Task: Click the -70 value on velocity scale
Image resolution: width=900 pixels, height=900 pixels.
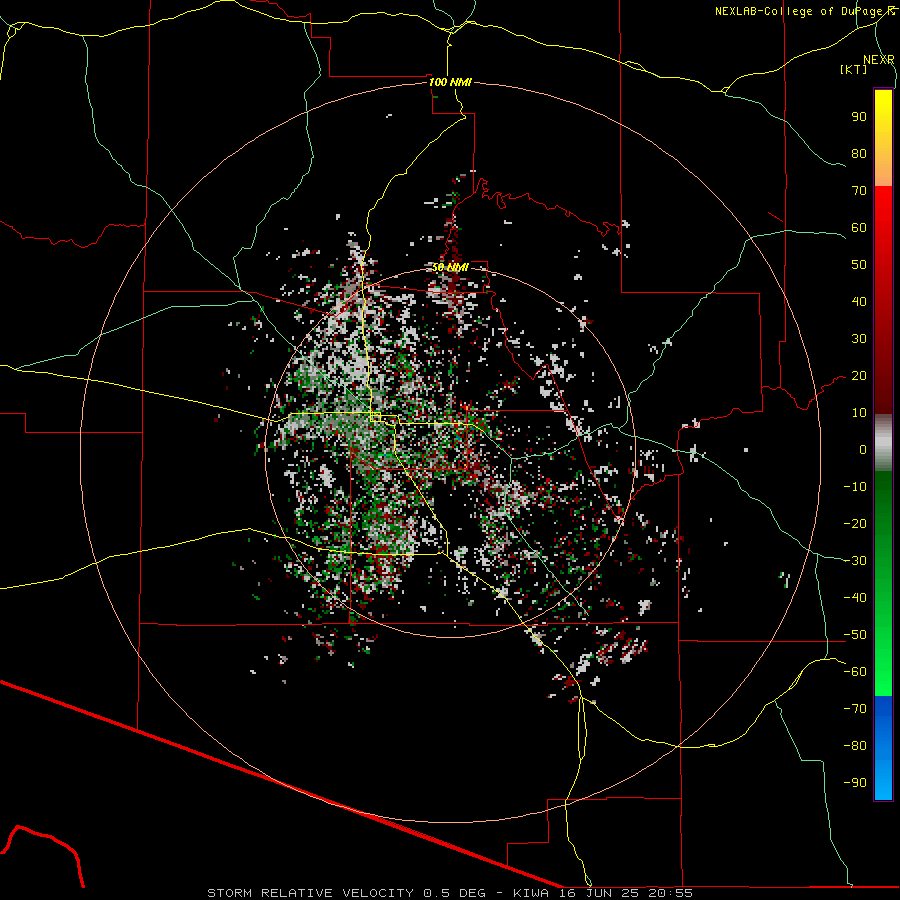Action: click(855, 709)
